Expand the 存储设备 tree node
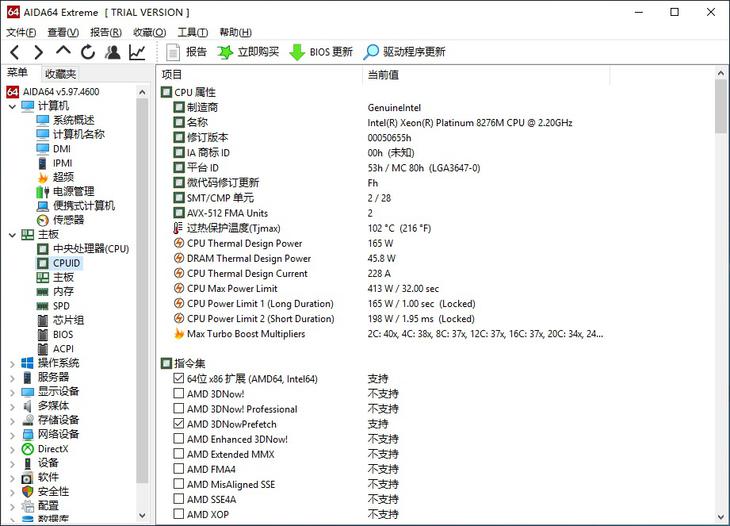 (13, 421)
